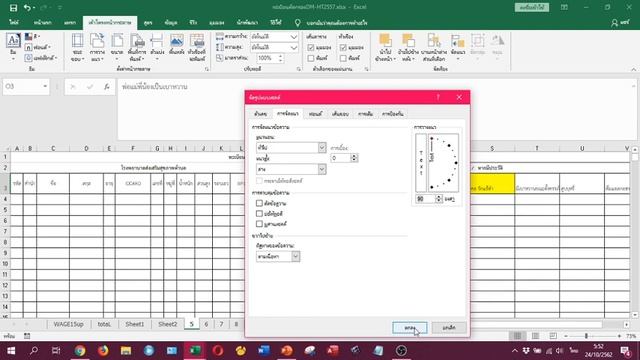The width and height of the screenshot is (640, 360).
Task: Toggle Headings View checkbox
Action: [x=343, y=48]
